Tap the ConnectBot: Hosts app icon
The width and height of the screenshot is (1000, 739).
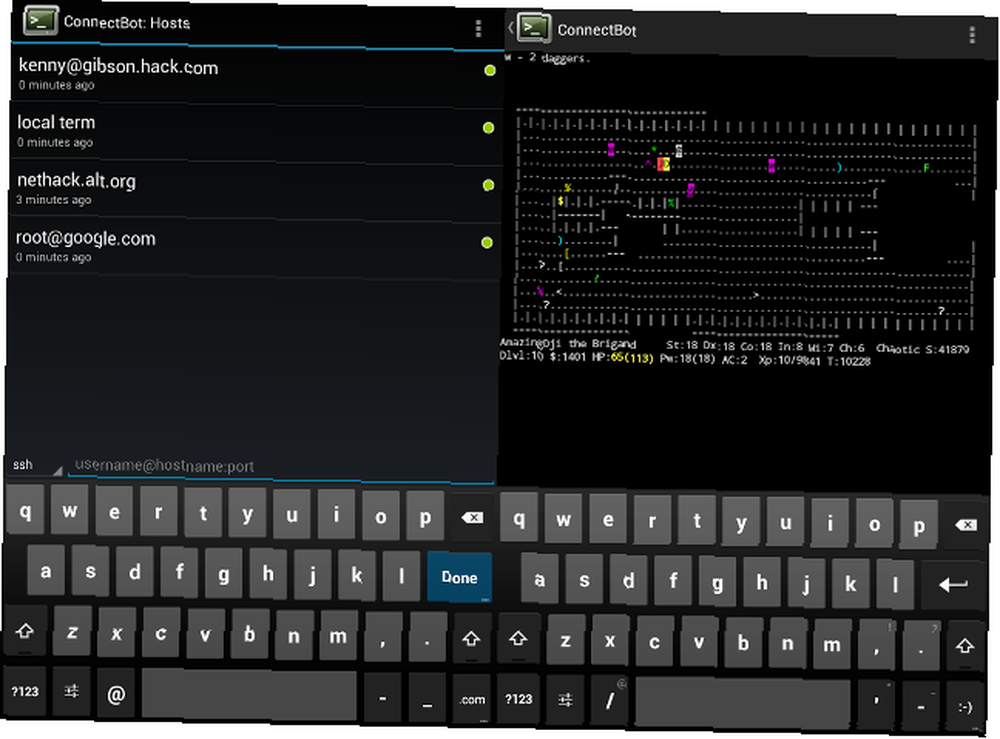[40, 21]
